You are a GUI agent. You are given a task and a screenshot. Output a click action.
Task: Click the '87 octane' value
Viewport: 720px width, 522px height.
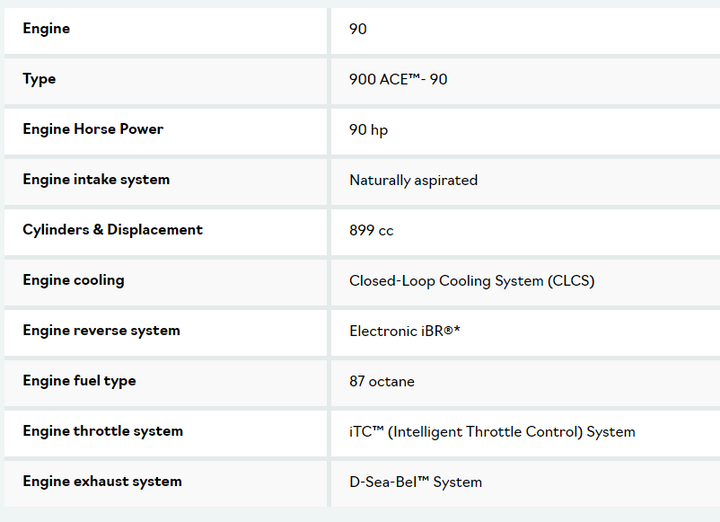[381, 381]
